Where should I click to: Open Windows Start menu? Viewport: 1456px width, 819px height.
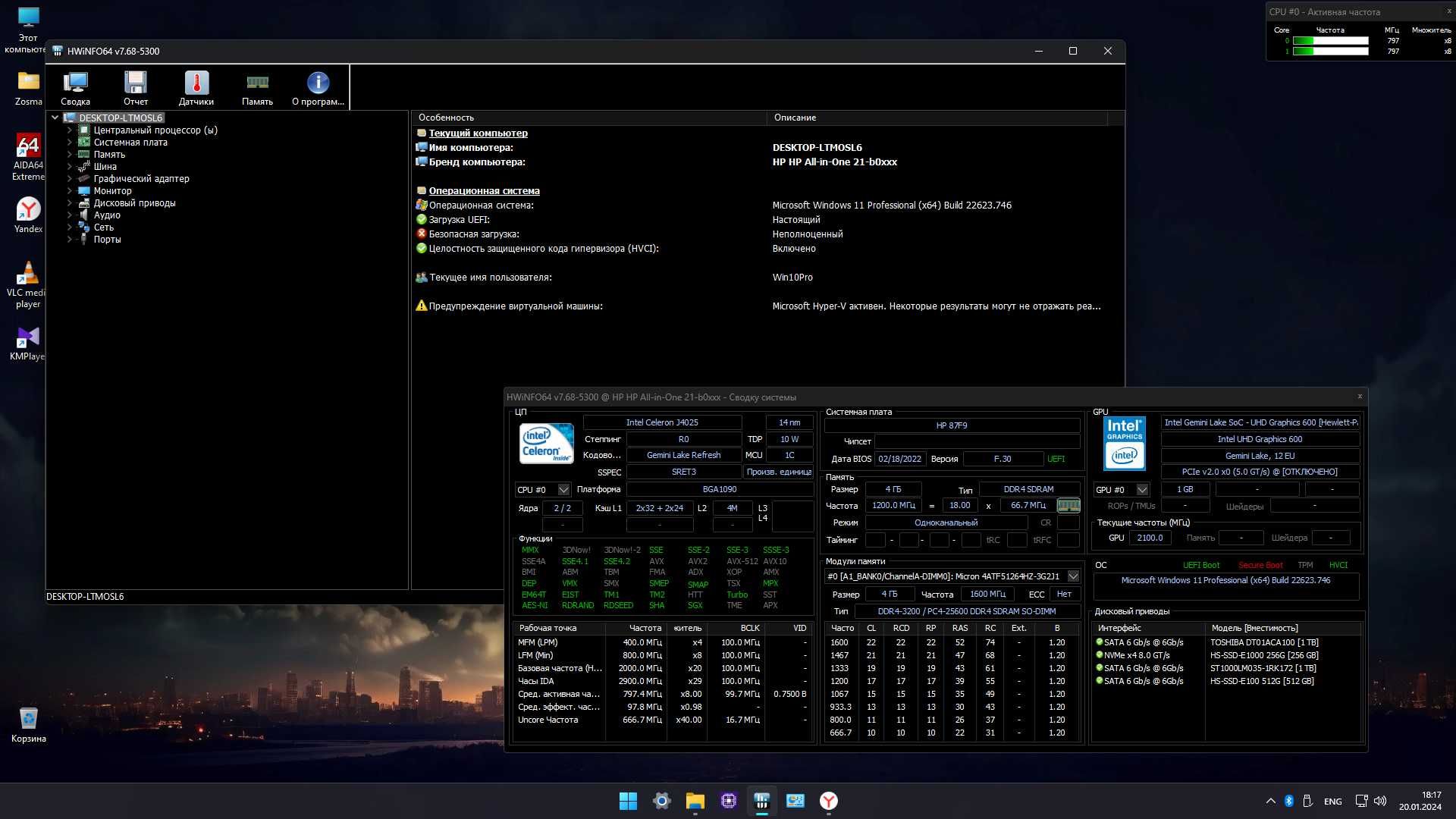(x=628, y=801)
